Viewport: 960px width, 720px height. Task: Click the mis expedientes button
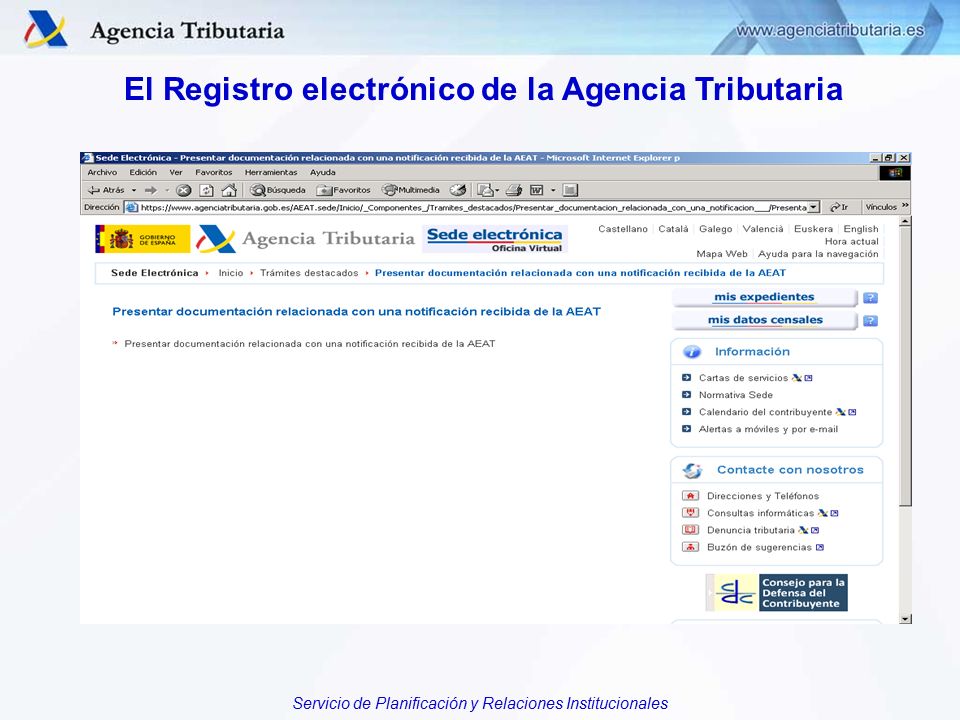(764, 298)
